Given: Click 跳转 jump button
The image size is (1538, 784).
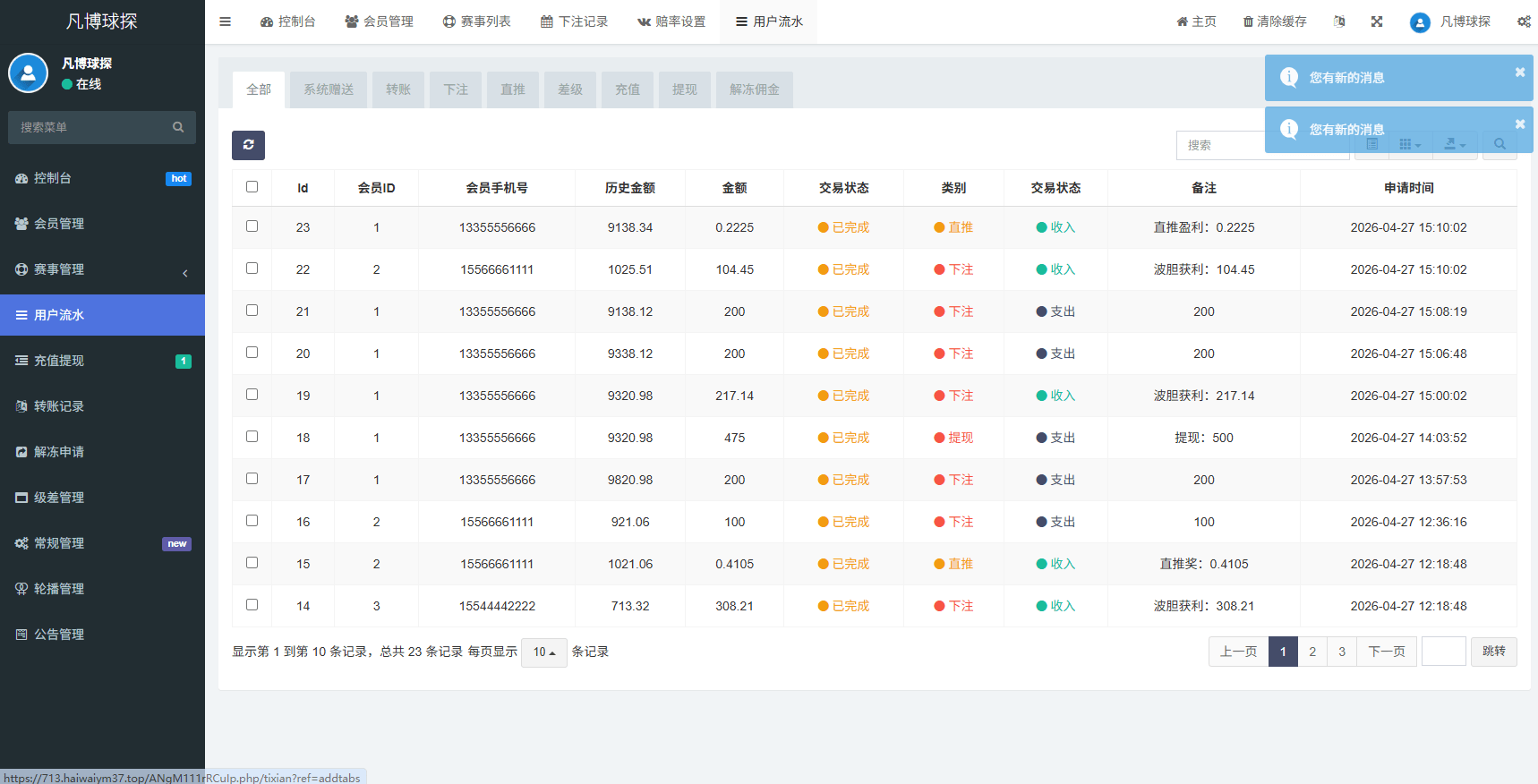Looking at the screenshot, I should tap(1494, 652).
